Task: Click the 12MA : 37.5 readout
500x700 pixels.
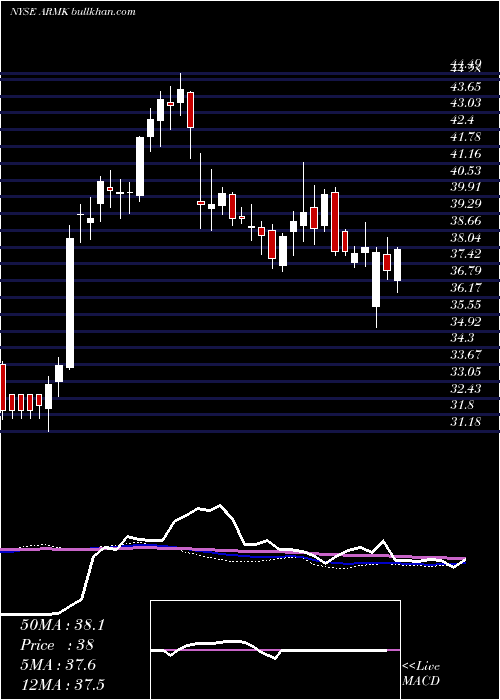Action: pyautogui.click(x=62, y=685)
